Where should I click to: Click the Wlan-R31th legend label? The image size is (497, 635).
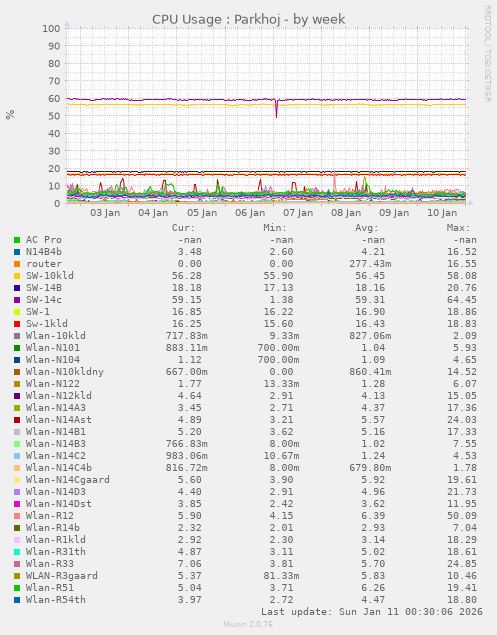click(x=56, y=552)
